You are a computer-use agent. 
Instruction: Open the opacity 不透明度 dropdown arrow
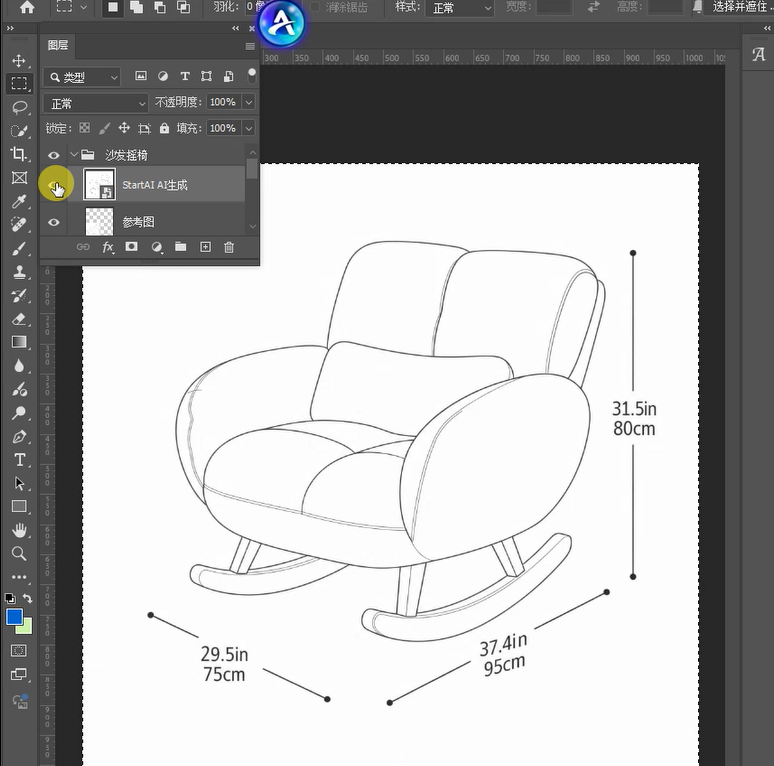(x=249, y=102)
